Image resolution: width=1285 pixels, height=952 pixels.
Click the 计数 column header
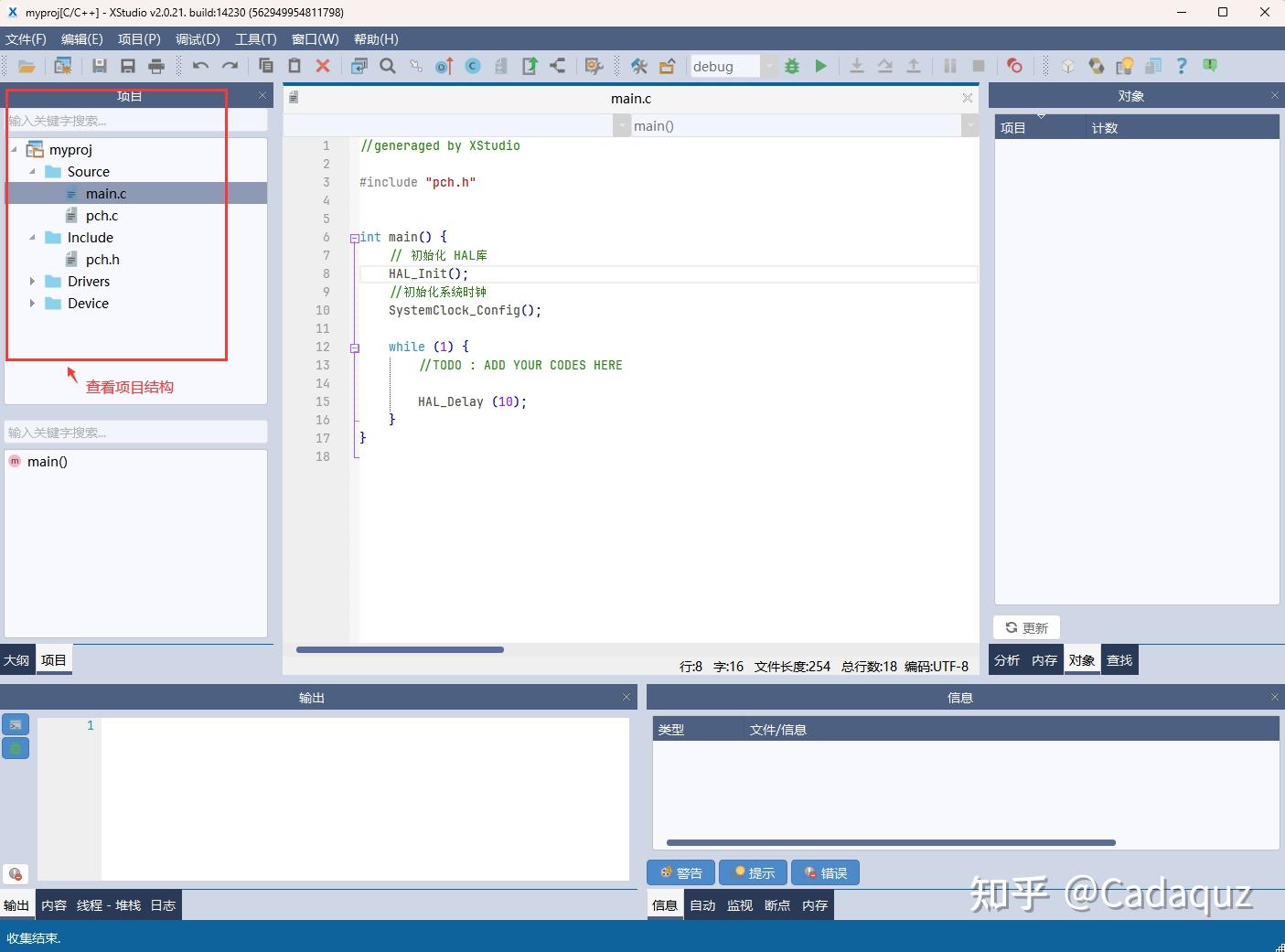1105,128
